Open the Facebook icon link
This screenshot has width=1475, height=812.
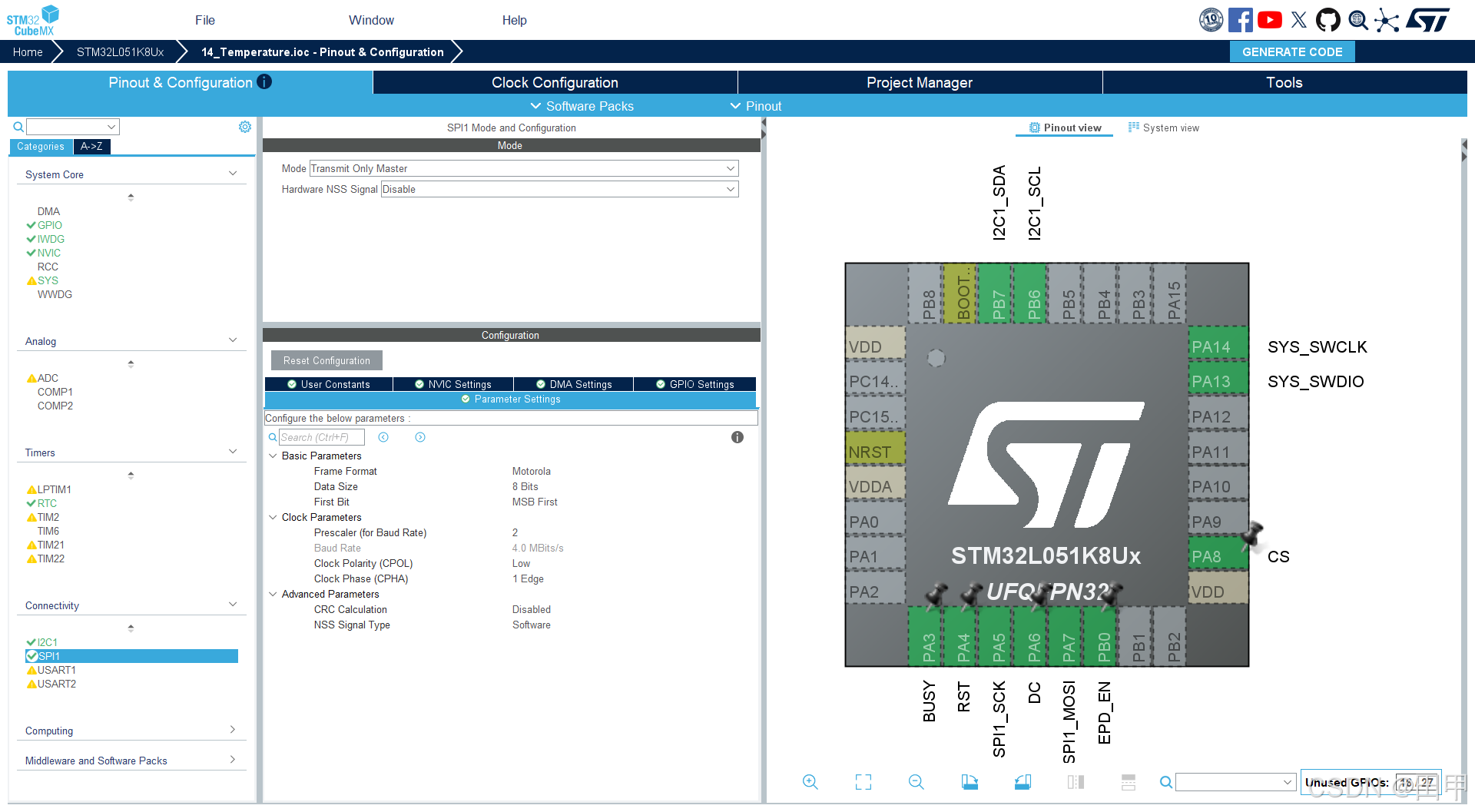pos(1240,20)
